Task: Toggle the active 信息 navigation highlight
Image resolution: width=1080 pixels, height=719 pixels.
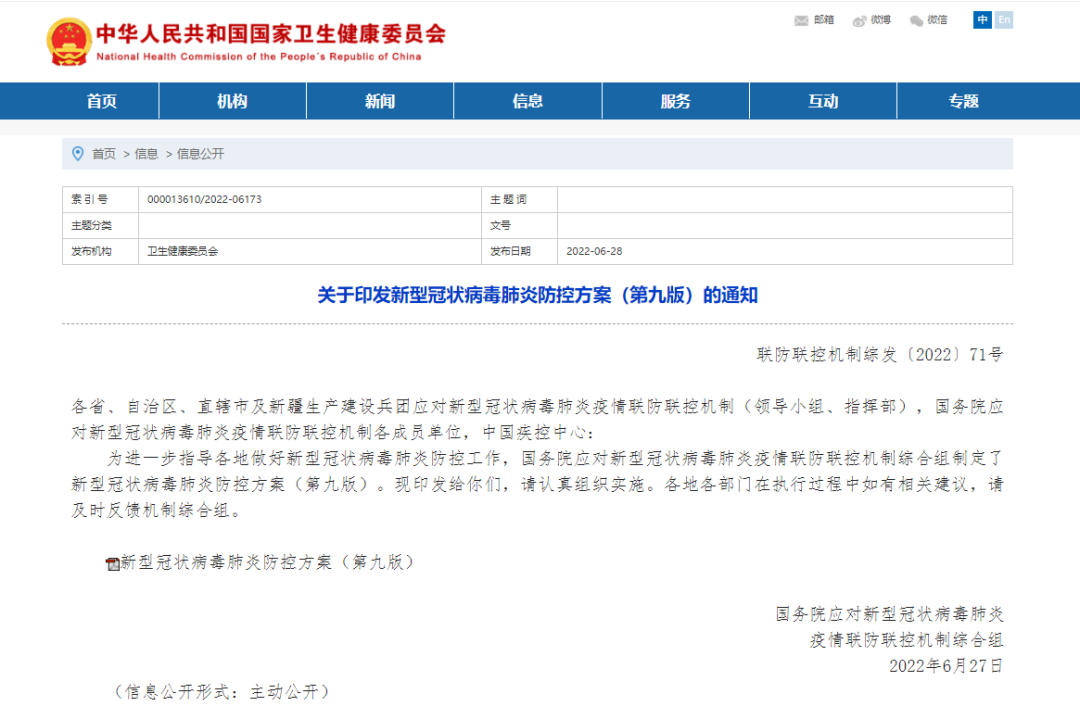Action: click(x=527, y=100)
